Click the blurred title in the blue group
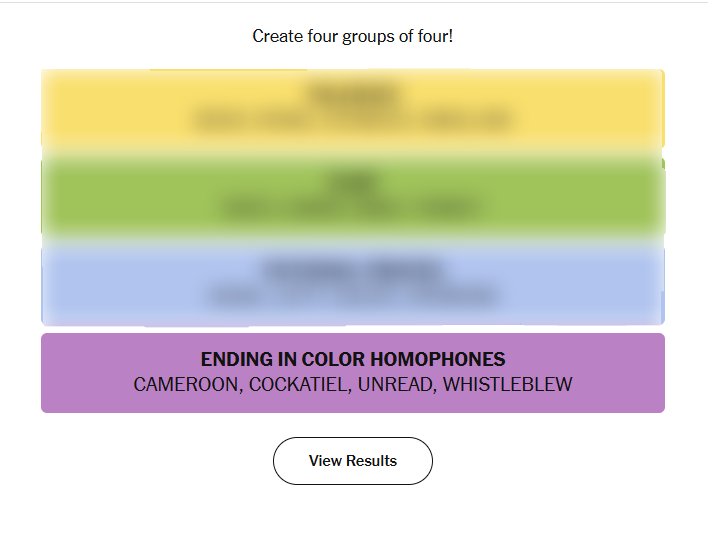The image size is (708, 533). [x=352, y=270]
